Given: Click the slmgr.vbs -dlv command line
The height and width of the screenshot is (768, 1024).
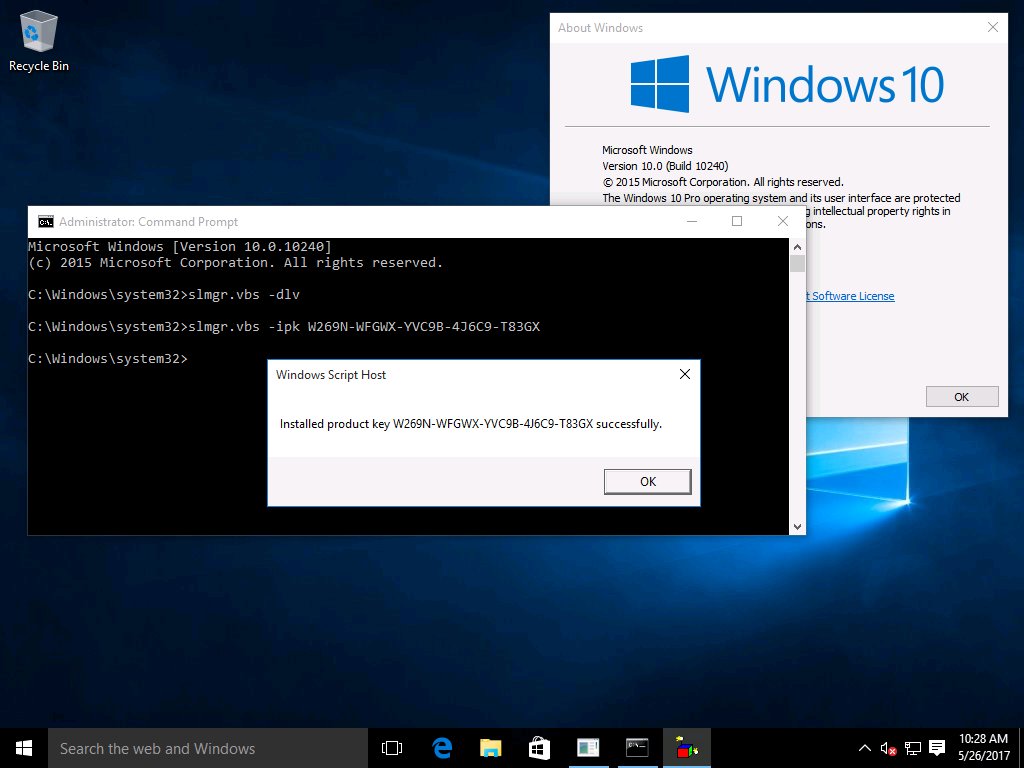Looking at the screenshot, I should [x=164, y=295].
